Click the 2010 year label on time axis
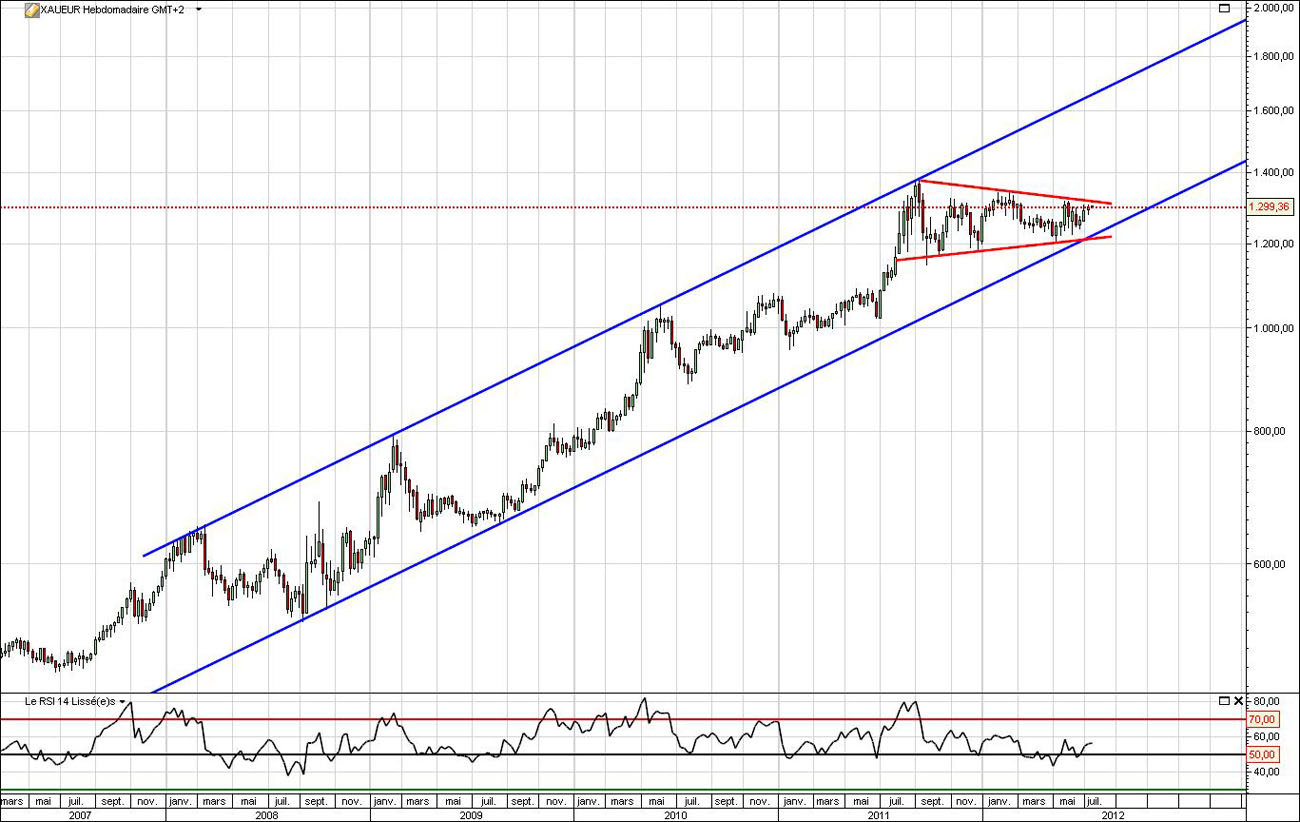Viewport: 1300px width, 822px height. 675,815
